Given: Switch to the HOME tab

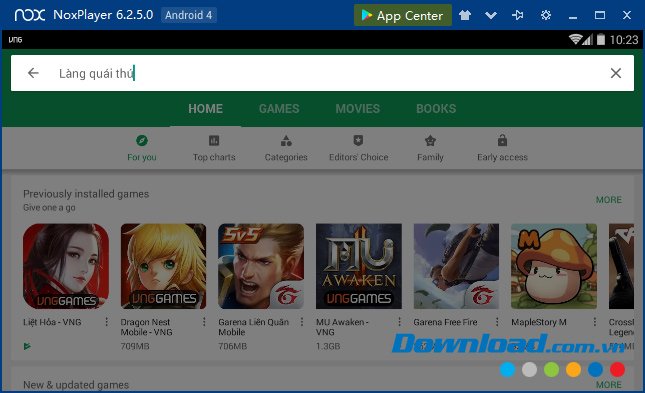Looking at the screenshot, I should tap(205, 109).
